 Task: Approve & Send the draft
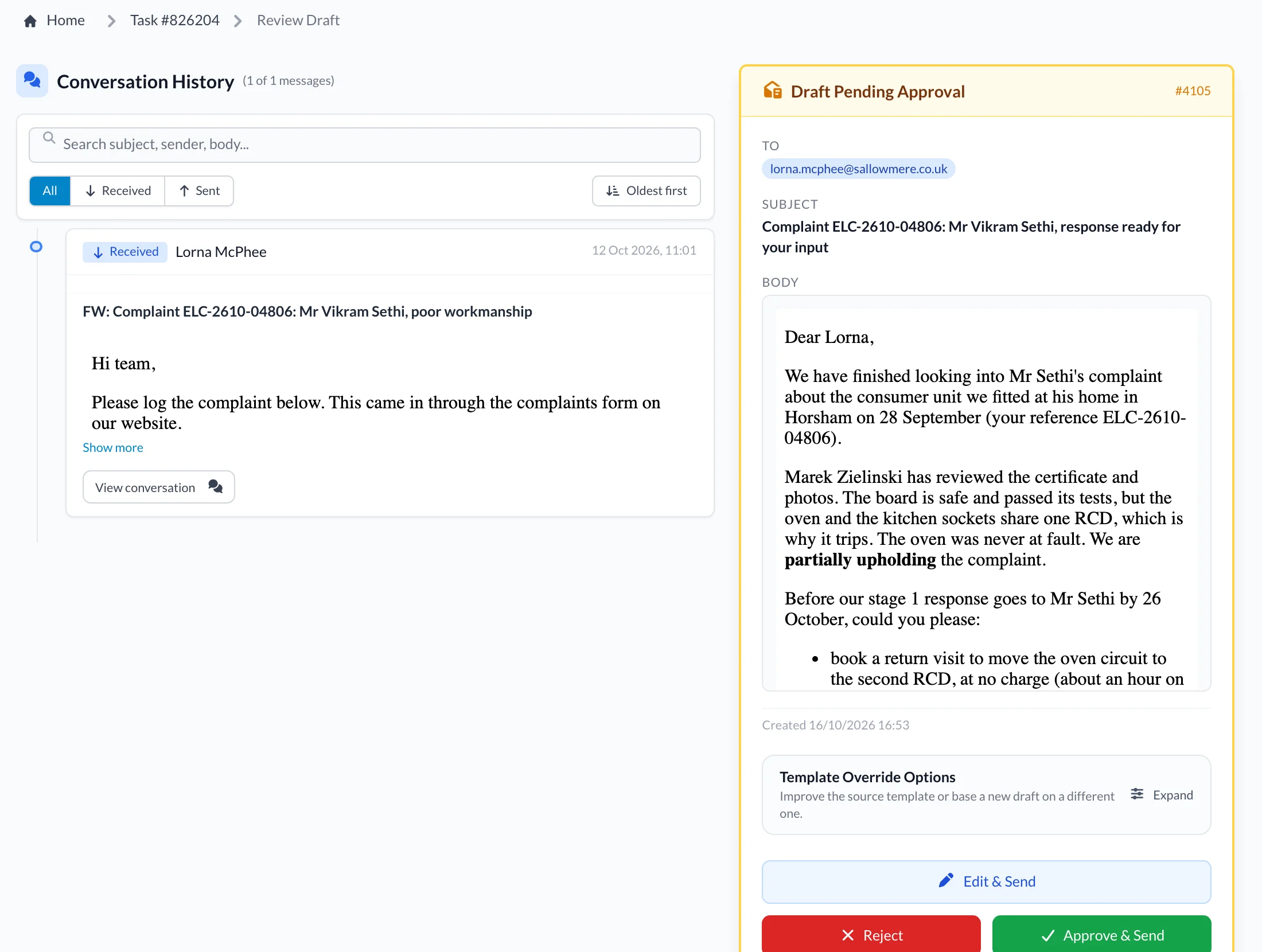tap(1102, 935)
